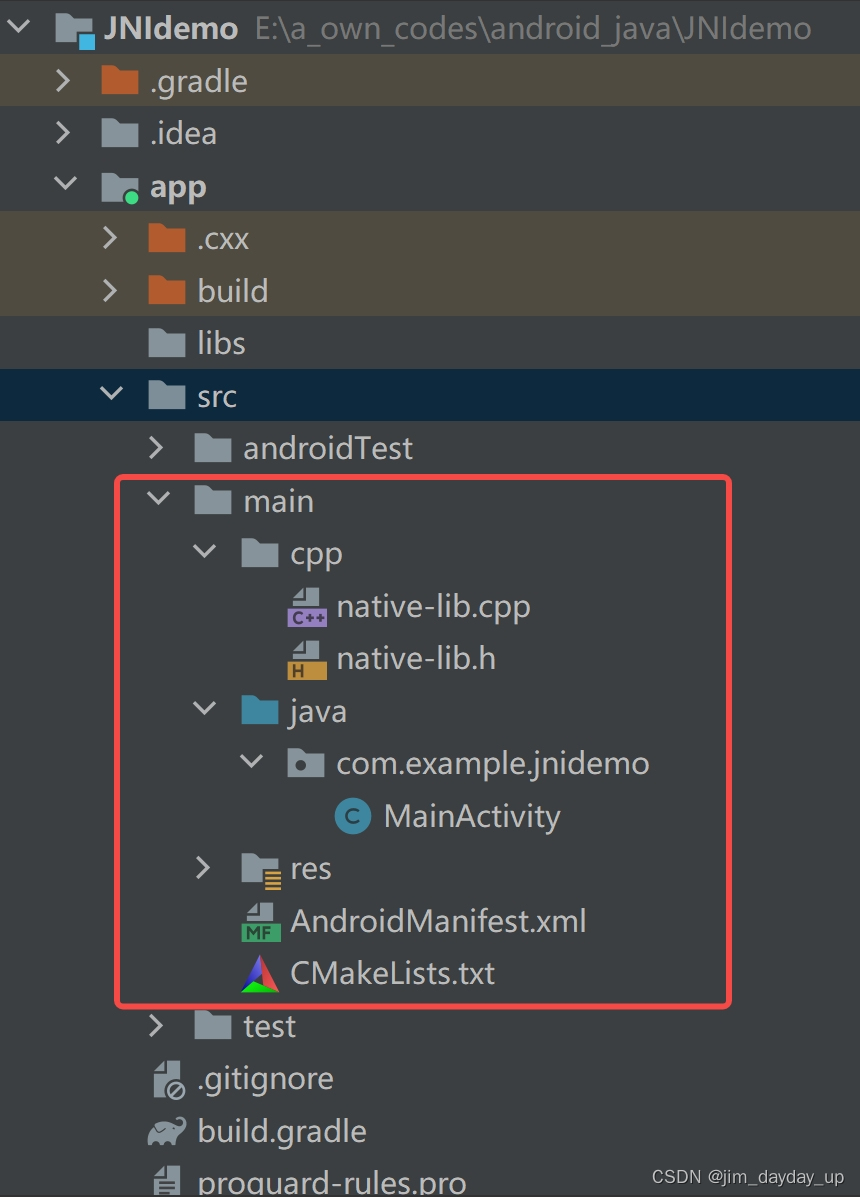860x1197 pixels.
Task: Select the src folder name
Action: (x=217, y=397)
